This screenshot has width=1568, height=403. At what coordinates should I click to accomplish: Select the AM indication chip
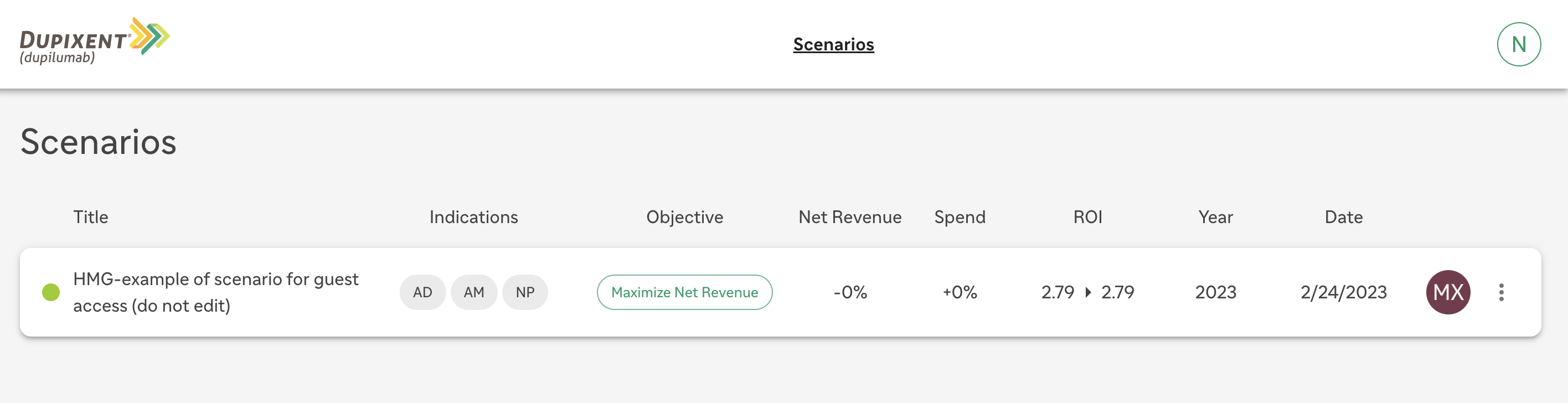(473, 292)
